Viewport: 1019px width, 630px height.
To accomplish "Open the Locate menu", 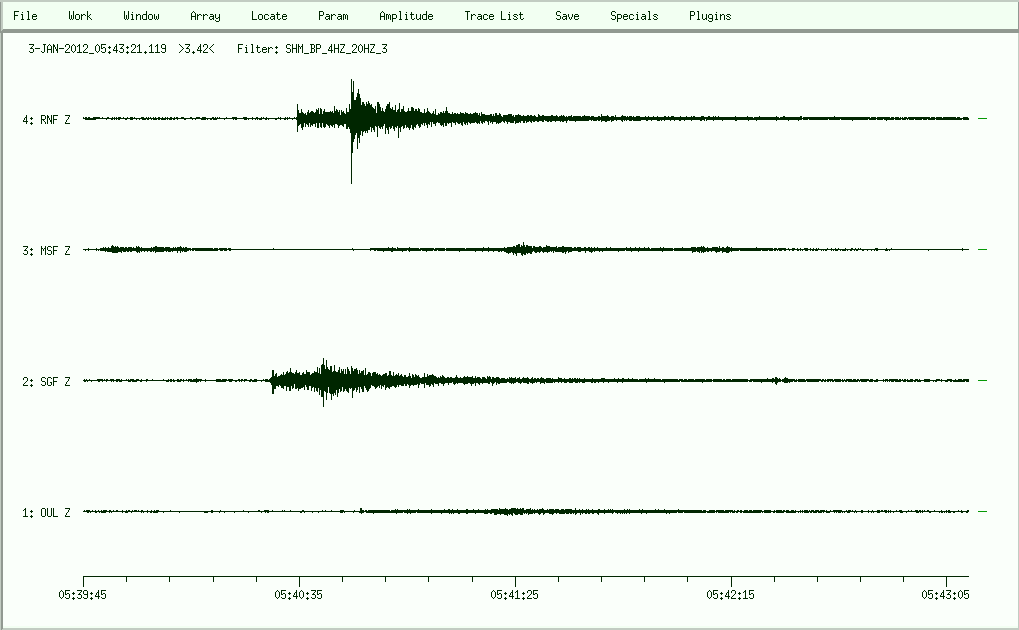I will [269, 16].
